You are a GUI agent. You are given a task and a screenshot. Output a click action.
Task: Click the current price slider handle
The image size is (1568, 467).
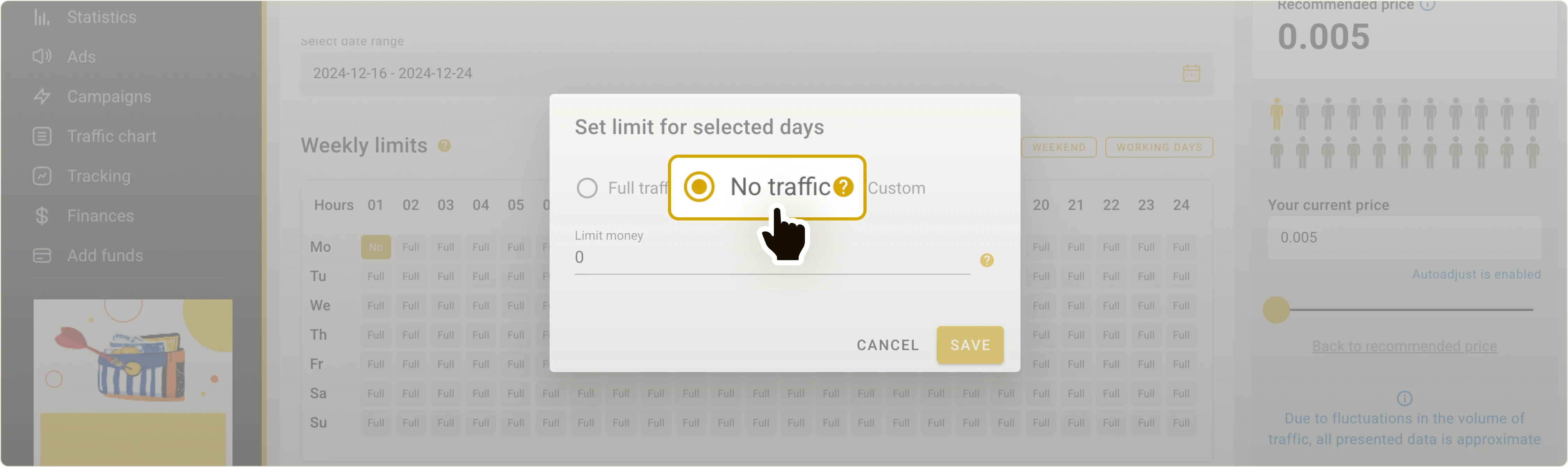pyautogui.click(x=1276, y=310)
